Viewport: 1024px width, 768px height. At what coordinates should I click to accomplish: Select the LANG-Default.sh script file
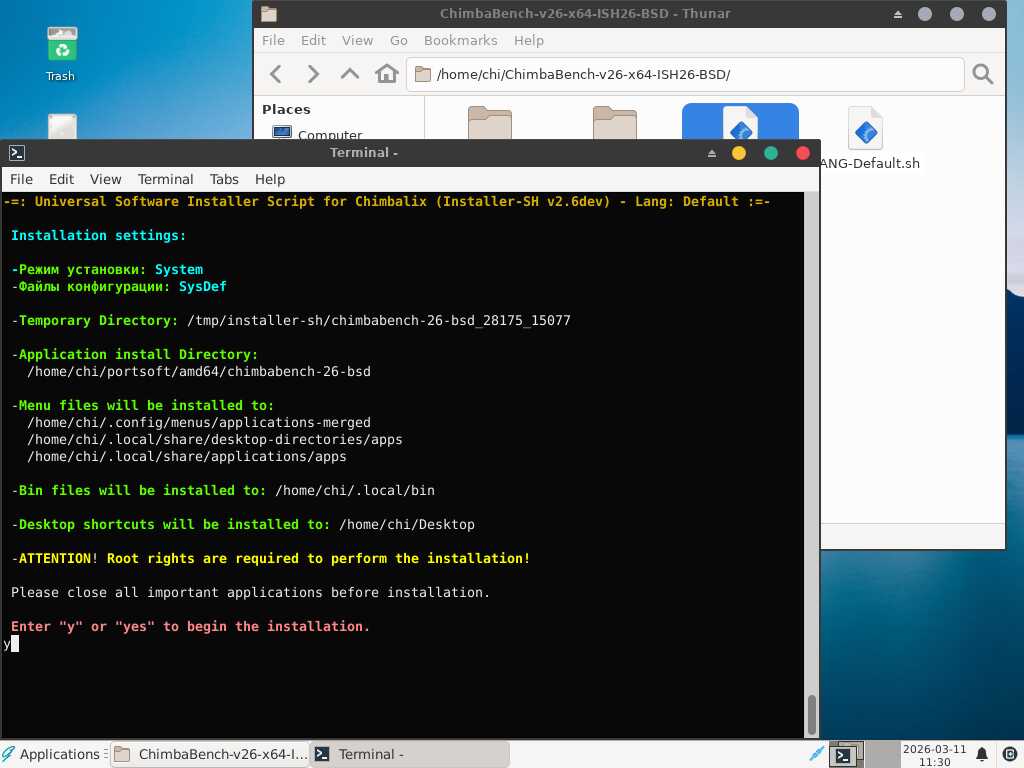[x=865, y=130]
